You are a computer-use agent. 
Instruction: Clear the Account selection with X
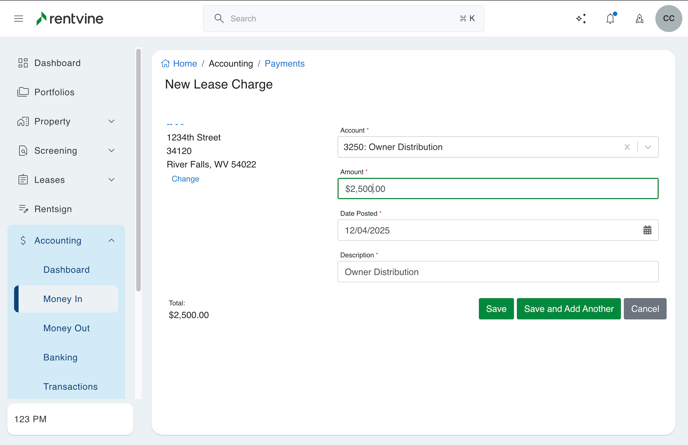pos(627,147)
